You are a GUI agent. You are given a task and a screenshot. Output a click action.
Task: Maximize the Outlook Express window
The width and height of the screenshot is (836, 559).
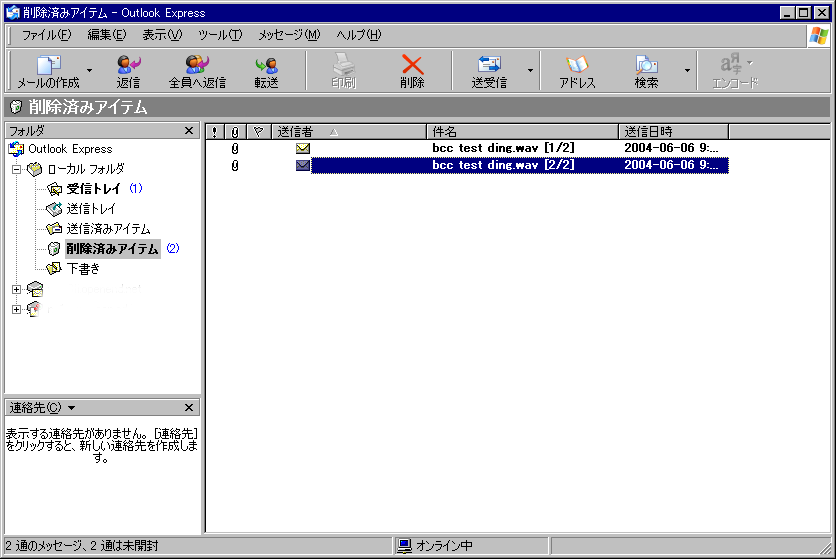804,13
